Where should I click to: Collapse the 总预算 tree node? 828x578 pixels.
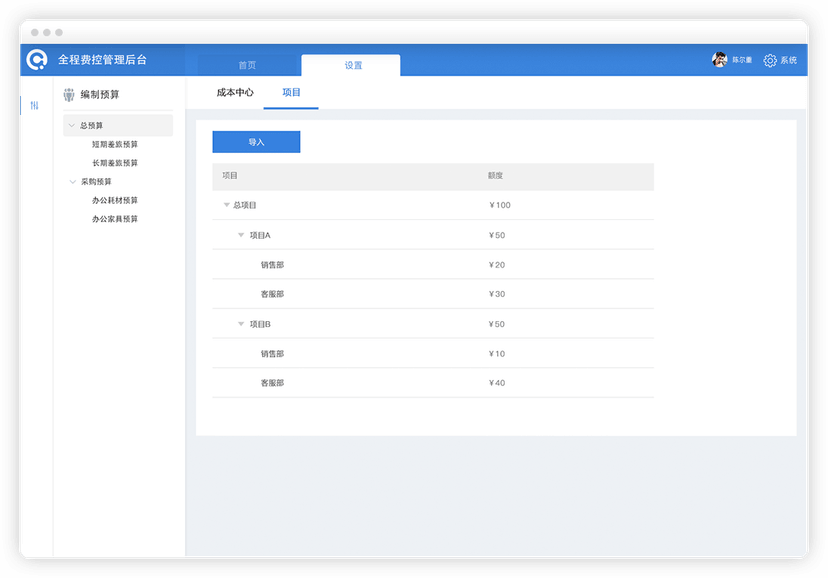pyautogui.click(x=72, y=126)
